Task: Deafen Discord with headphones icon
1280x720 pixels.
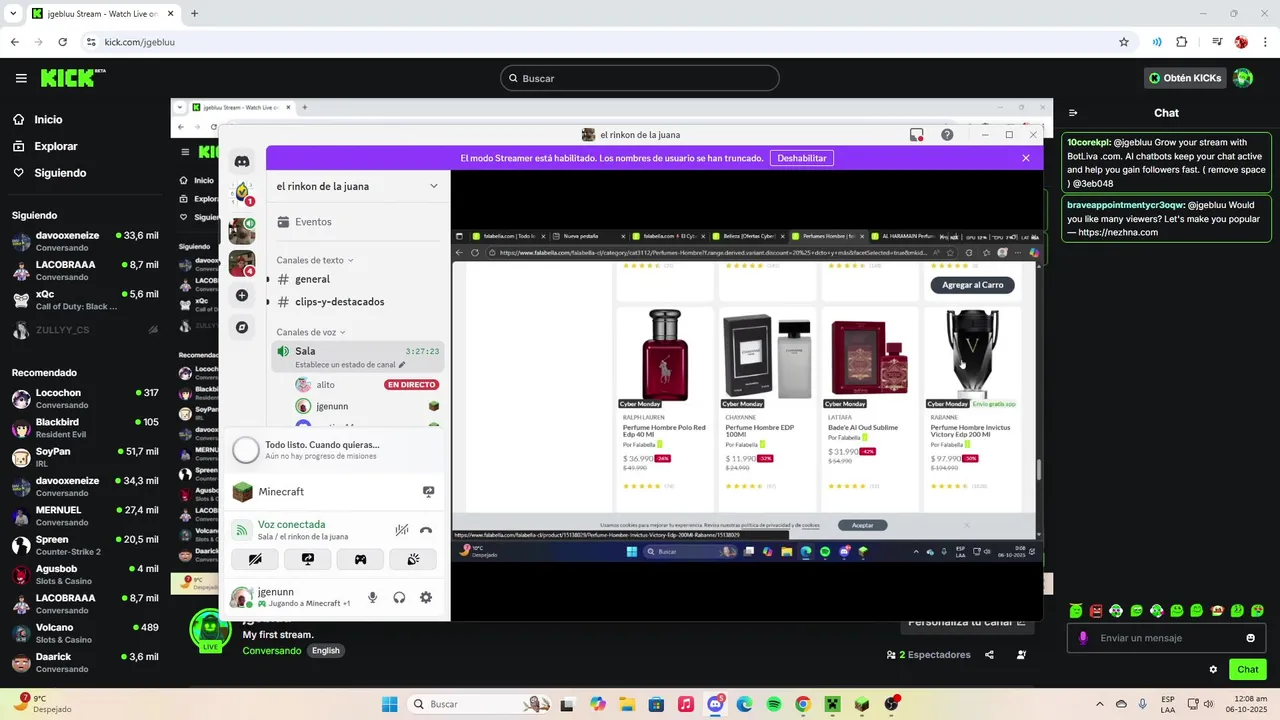Action: pos(399,597)
